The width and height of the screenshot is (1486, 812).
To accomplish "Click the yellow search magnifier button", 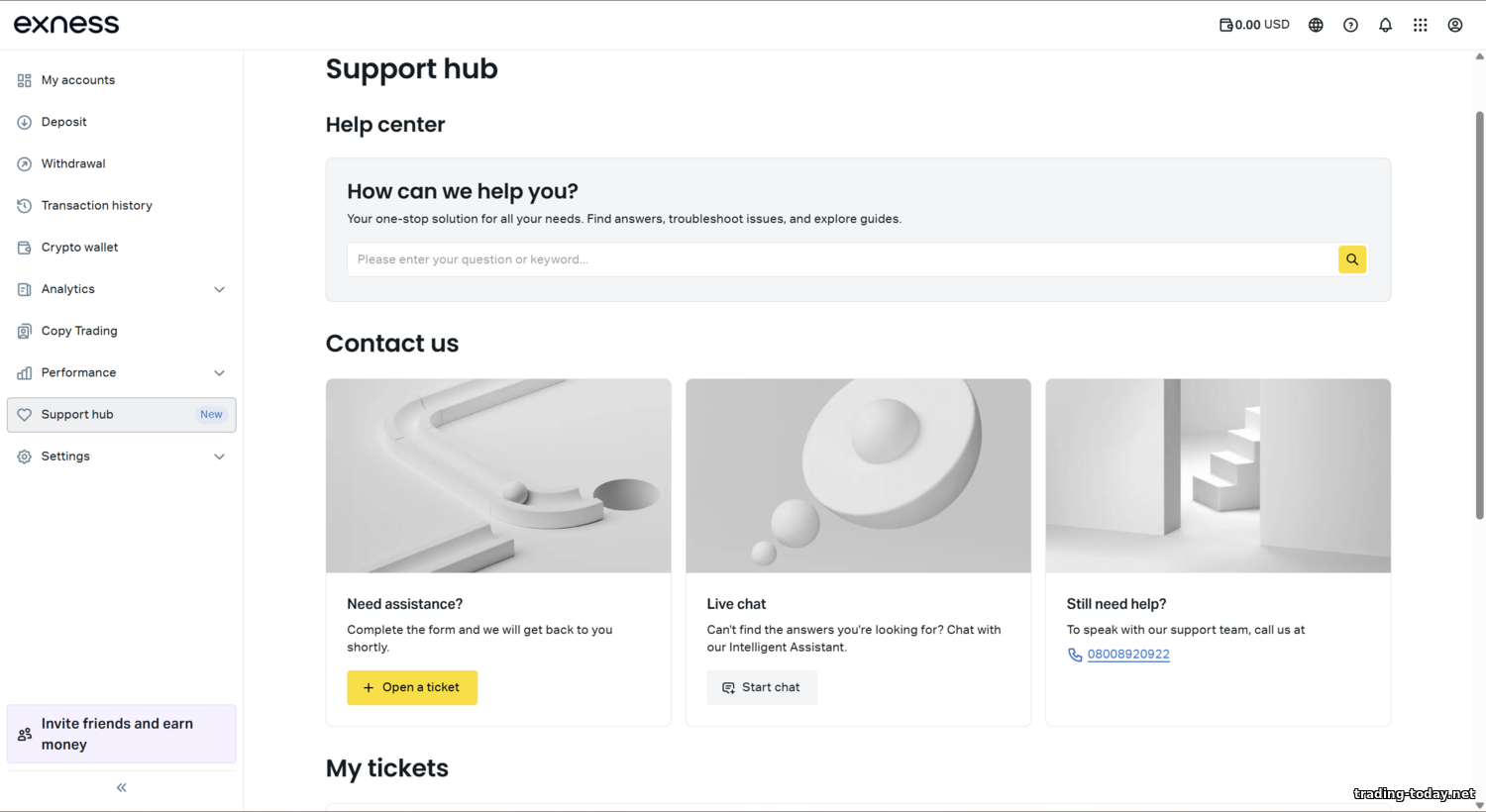I will click(x=1351, y=259).
